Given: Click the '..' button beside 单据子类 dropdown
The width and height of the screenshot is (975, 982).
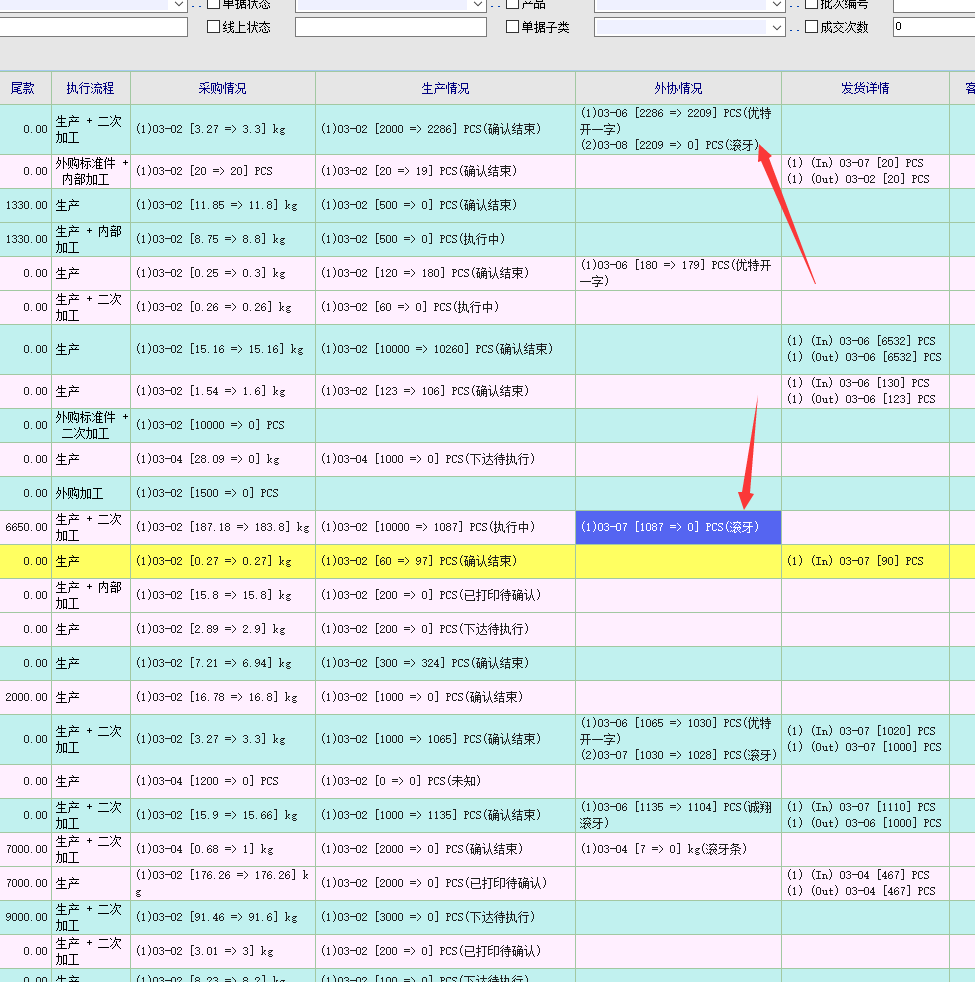Looking at the screenshot, I should click(795, 27).
